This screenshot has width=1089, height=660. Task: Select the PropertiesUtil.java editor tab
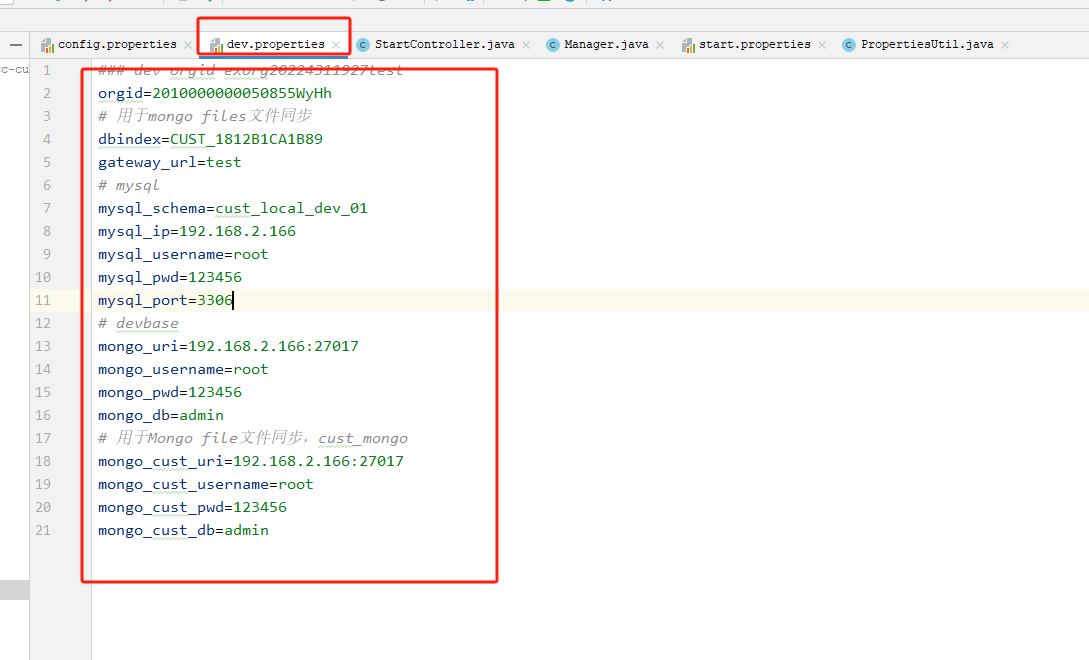926,45
